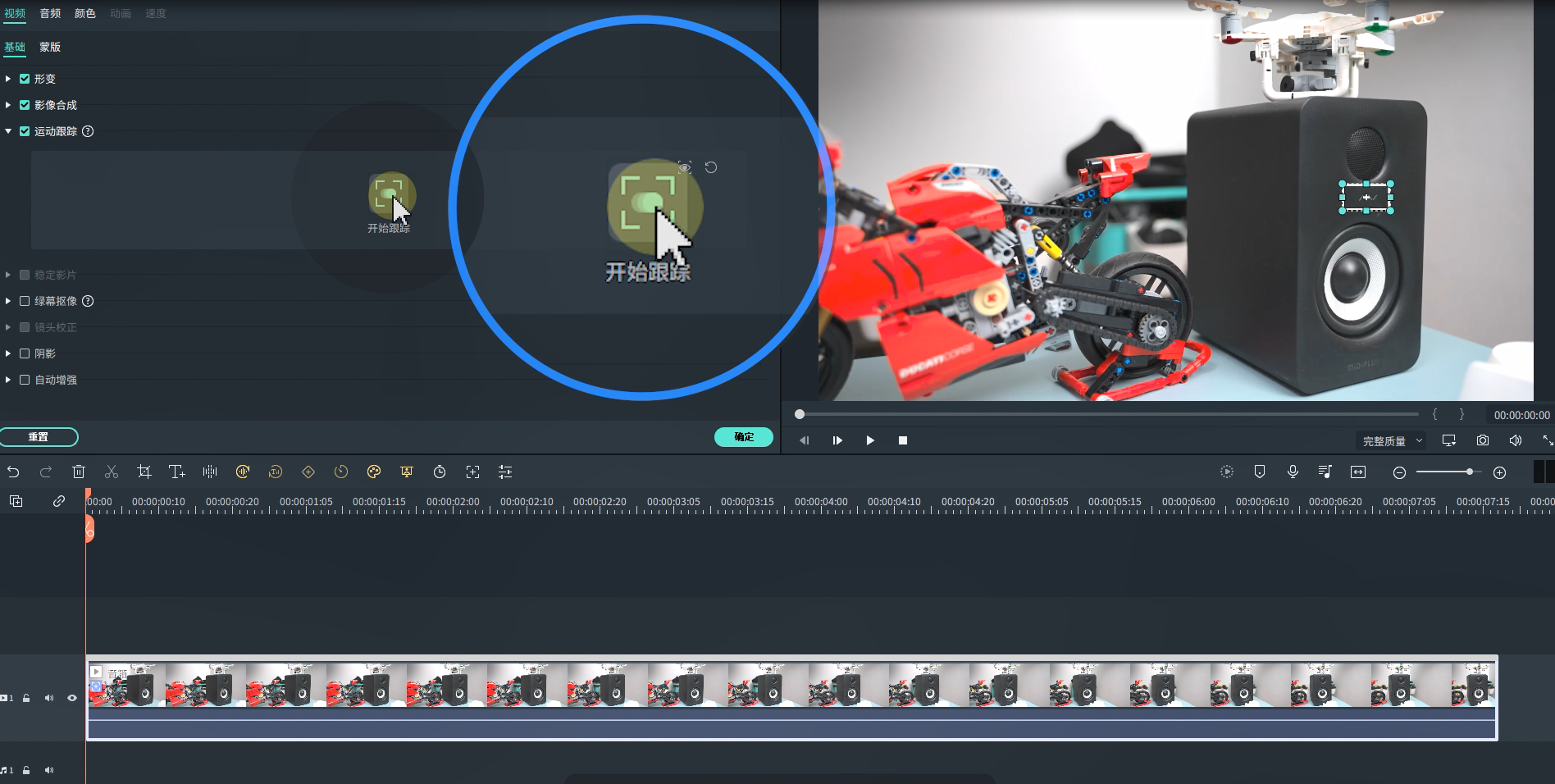Expand the 形变 section arrow
The height and width of the screenshot is (784, 1555).
pos(8,79)
